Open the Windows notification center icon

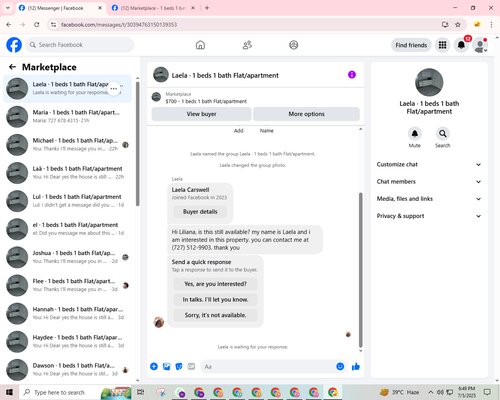point(487,392)
